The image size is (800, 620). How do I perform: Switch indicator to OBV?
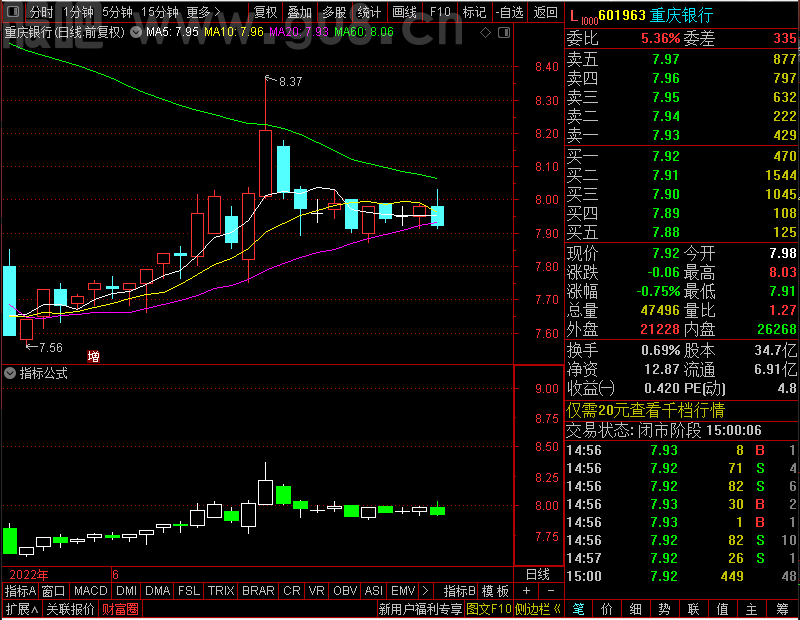pyautogui.click(x=345, y=591)
